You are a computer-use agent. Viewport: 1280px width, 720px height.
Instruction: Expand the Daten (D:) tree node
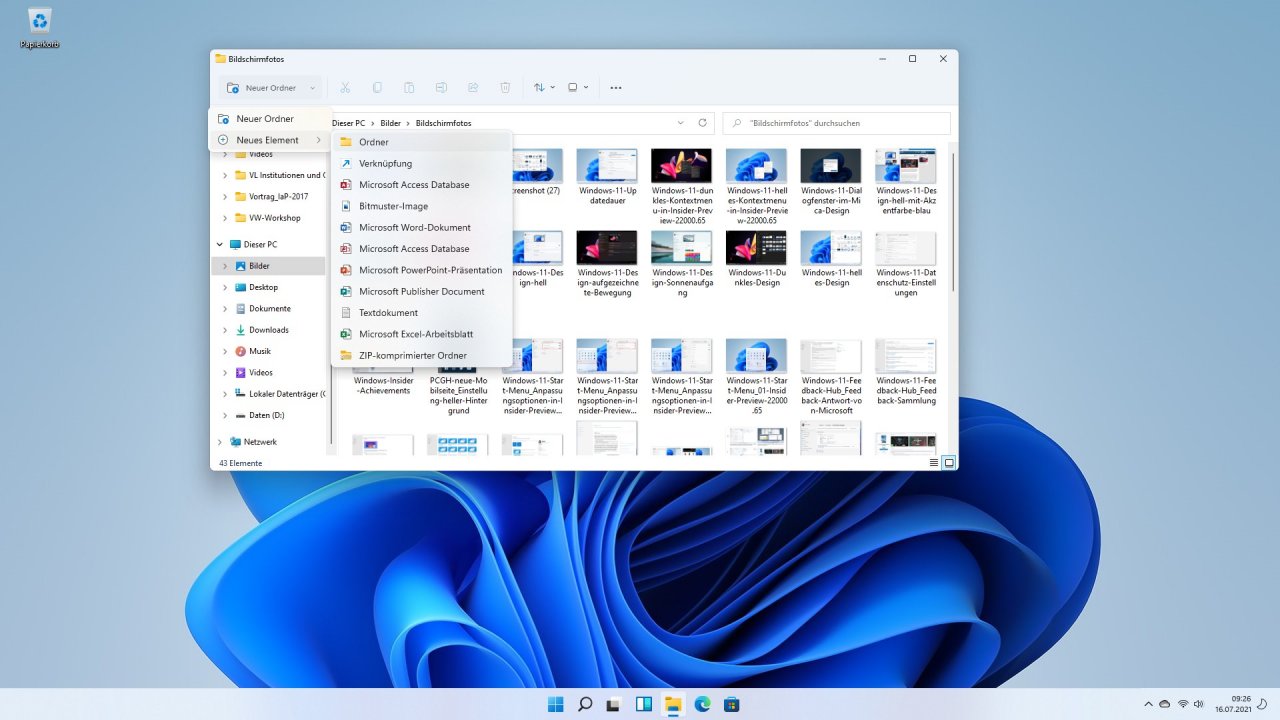click(225, 415)
